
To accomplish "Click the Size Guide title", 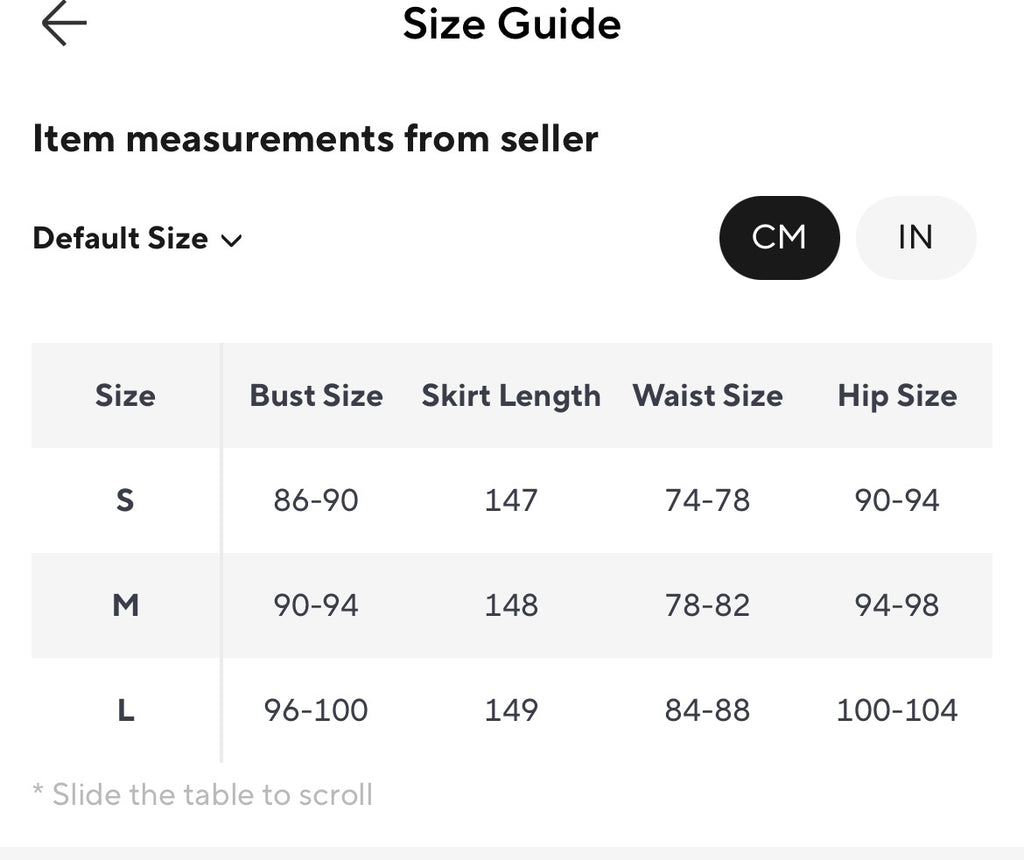I will 512,24.
